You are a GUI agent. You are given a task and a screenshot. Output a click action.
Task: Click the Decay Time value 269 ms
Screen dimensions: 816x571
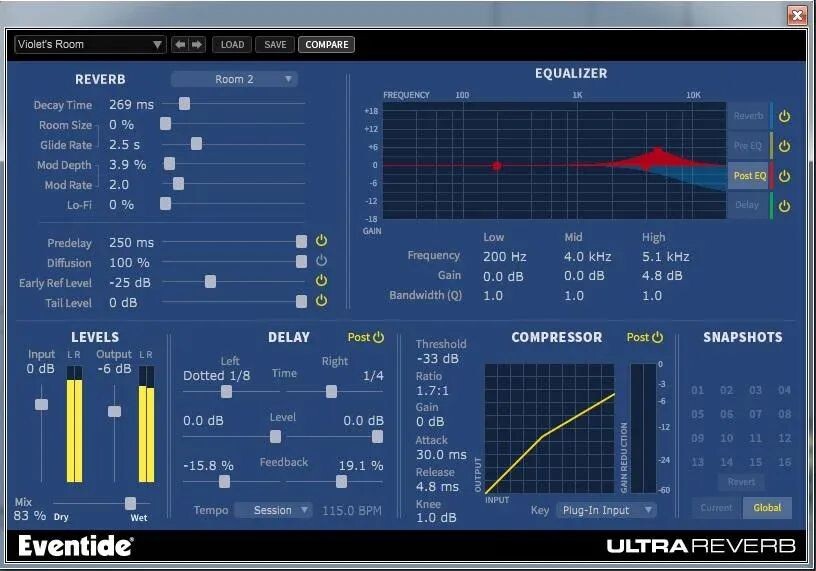click(x=132, y=105)
